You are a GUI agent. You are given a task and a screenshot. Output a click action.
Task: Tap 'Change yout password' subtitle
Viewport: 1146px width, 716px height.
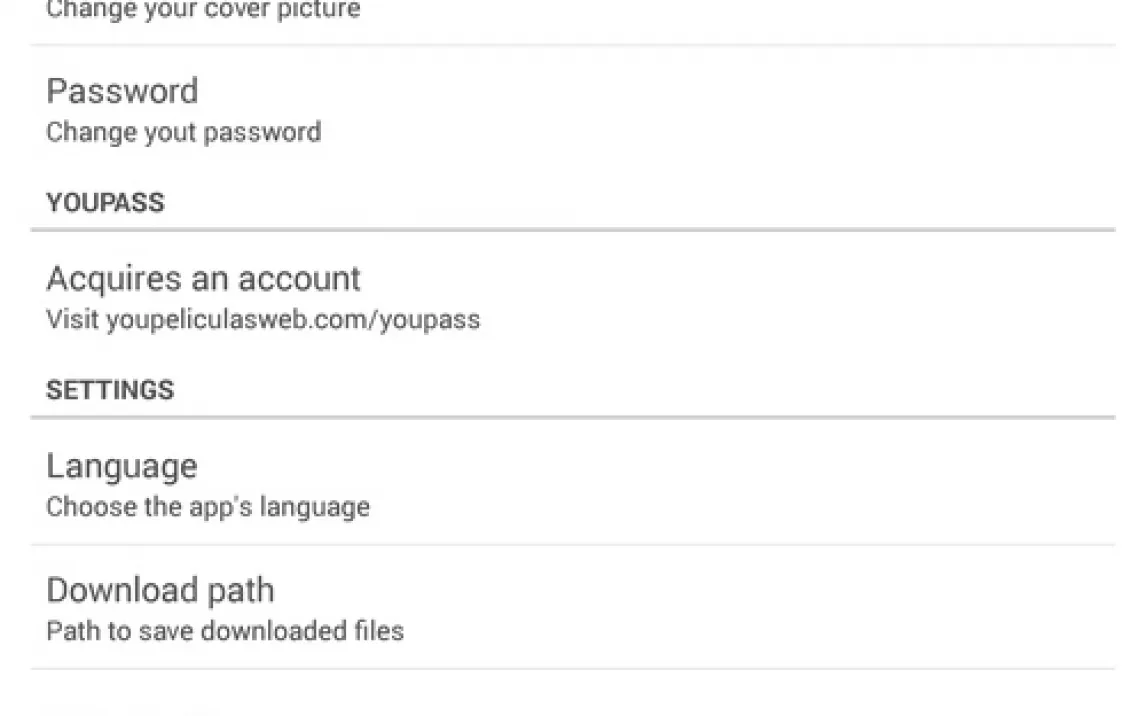(183, 132)
